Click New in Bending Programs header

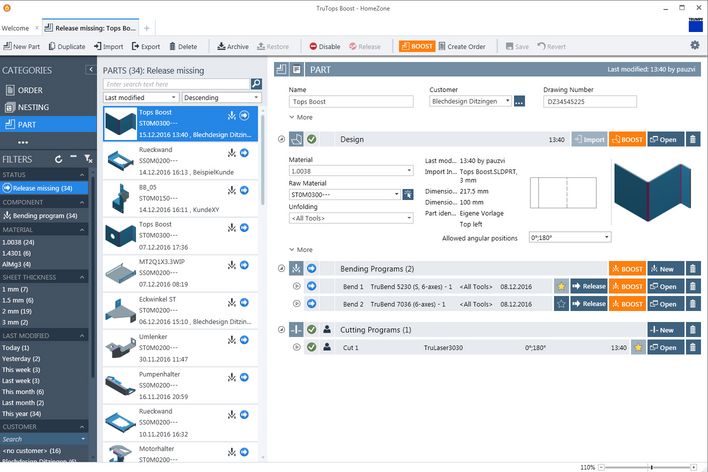click(x=666, y=269)
